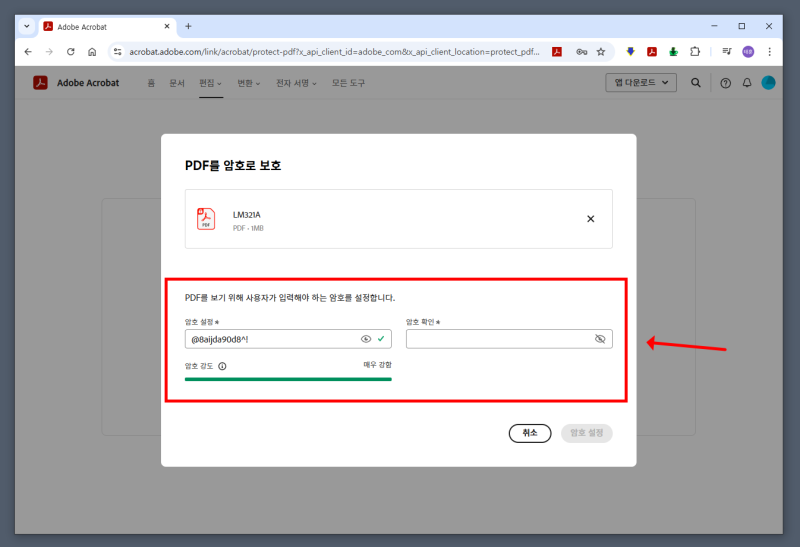Click the red Adobe Acrobat extension icon
The height and width of the screenshot is (547, 800).
(x=652, y=52)
